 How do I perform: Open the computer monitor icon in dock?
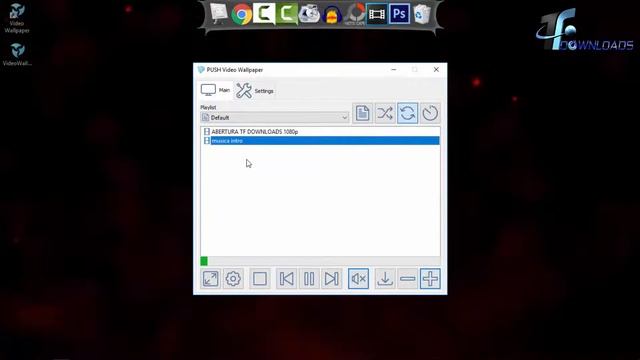point(219,14)
